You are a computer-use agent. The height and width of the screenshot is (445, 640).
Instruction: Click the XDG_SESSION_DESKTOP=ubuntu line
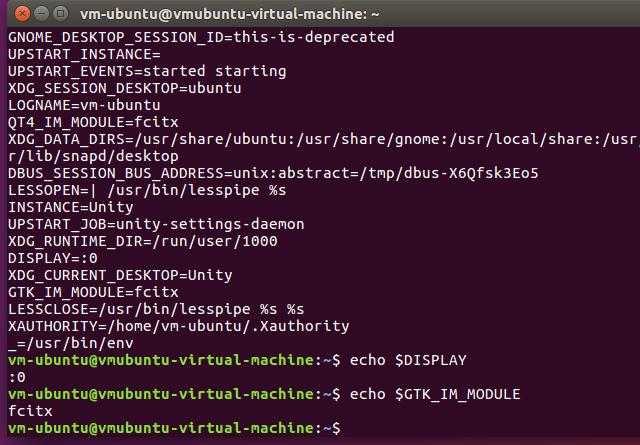point(125,88)
